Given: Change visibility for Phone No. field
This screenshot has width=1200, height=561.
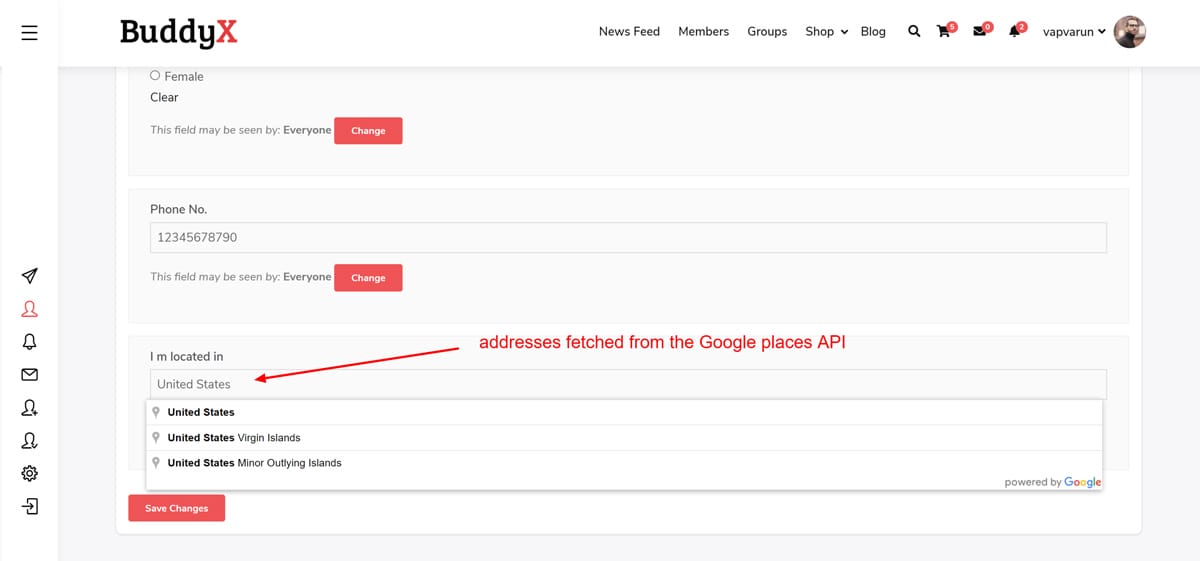Looking at the screenshot, I should tap(368, 277).
